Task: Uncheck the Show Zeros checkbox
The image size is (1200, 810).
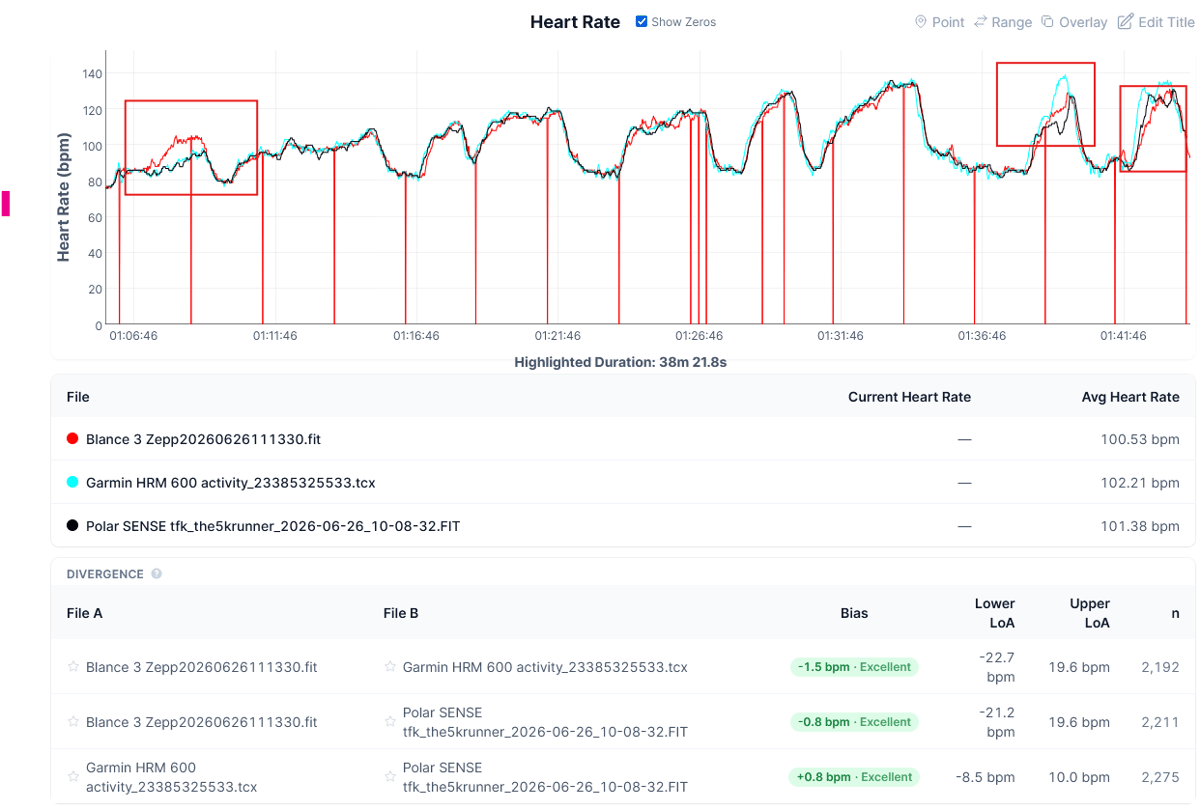Action: [641, 21]
